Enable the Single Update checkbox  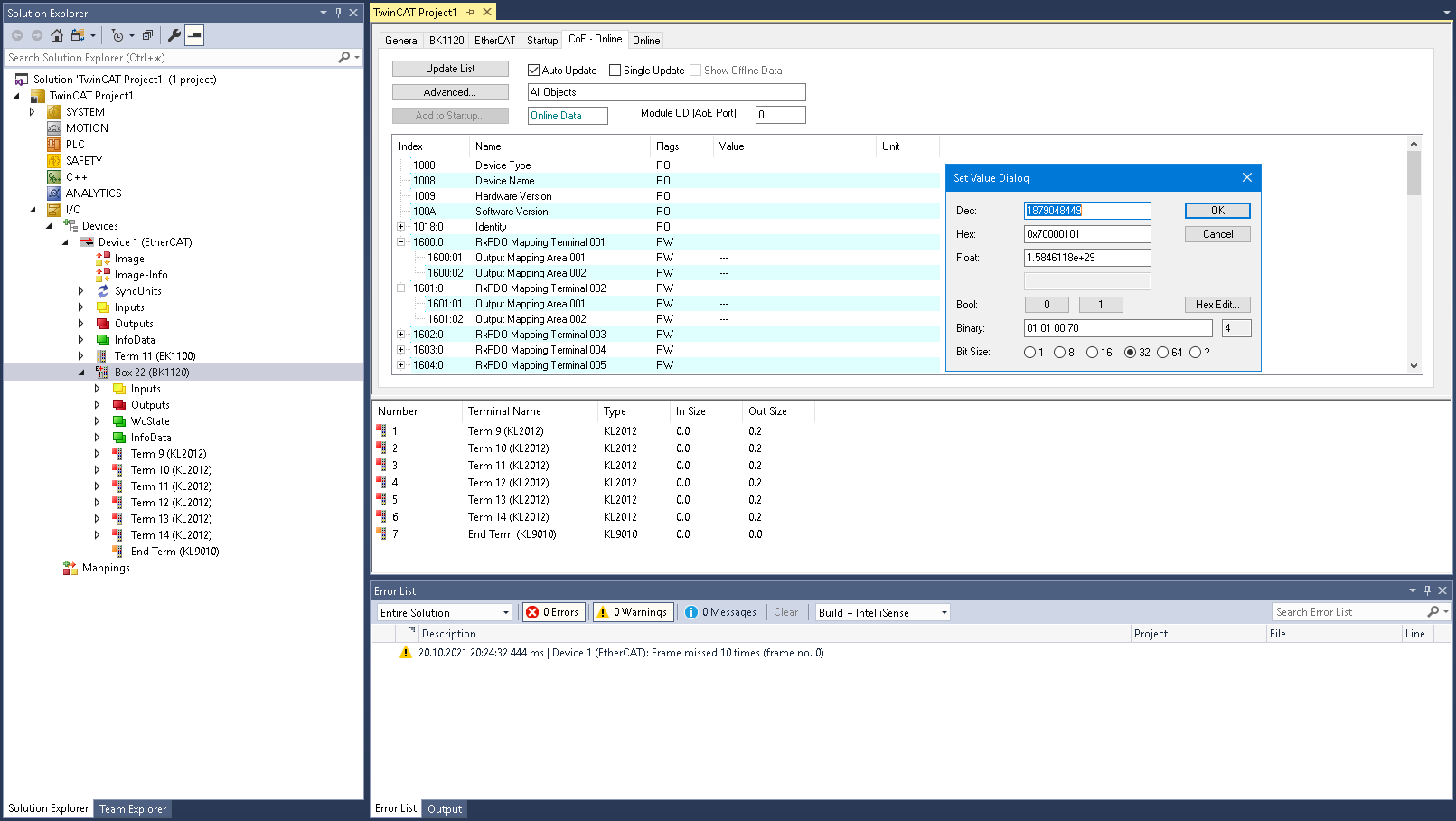pyautogui.click(x=615, y=70)
